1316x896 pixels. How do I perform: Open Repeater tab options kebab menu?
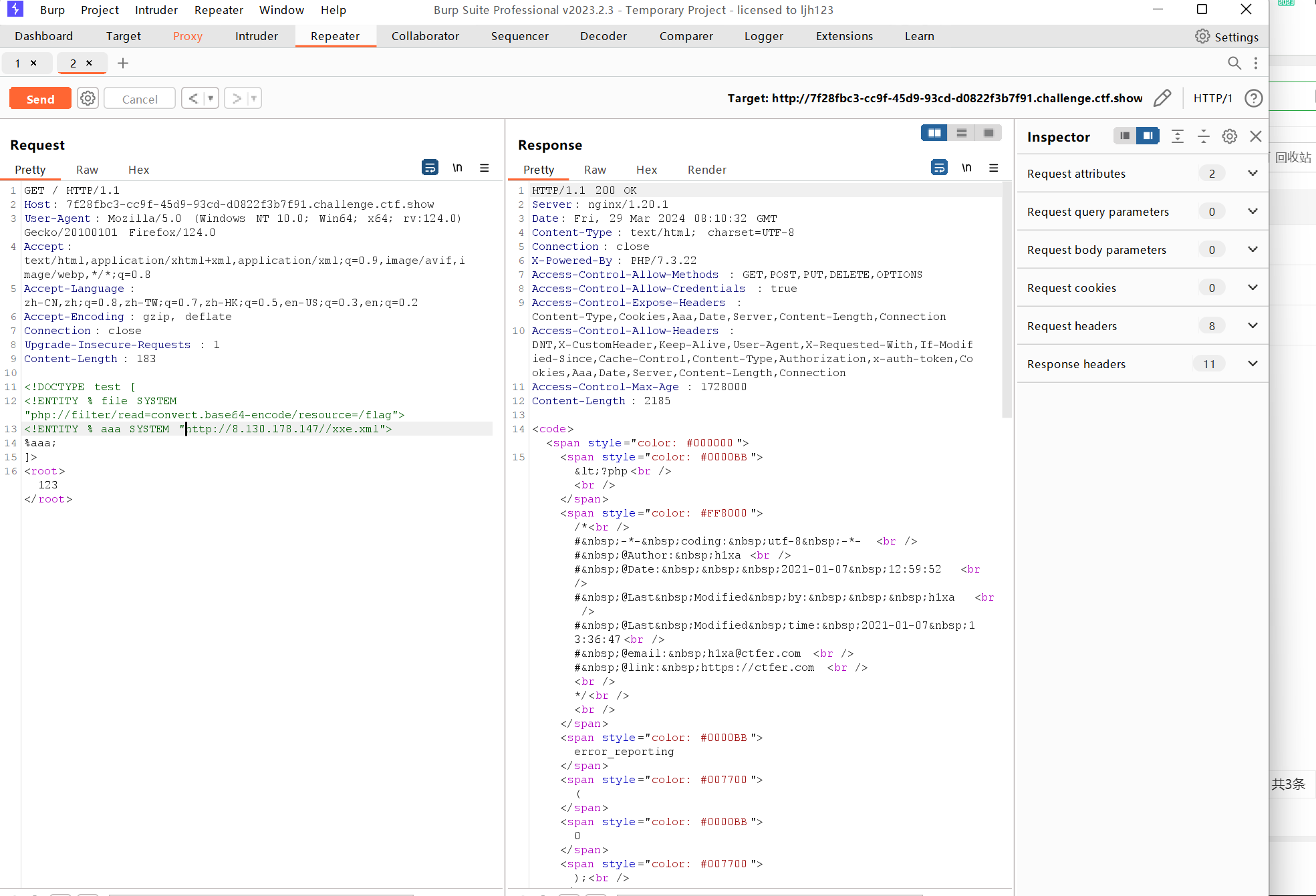tap(1256, 63)
